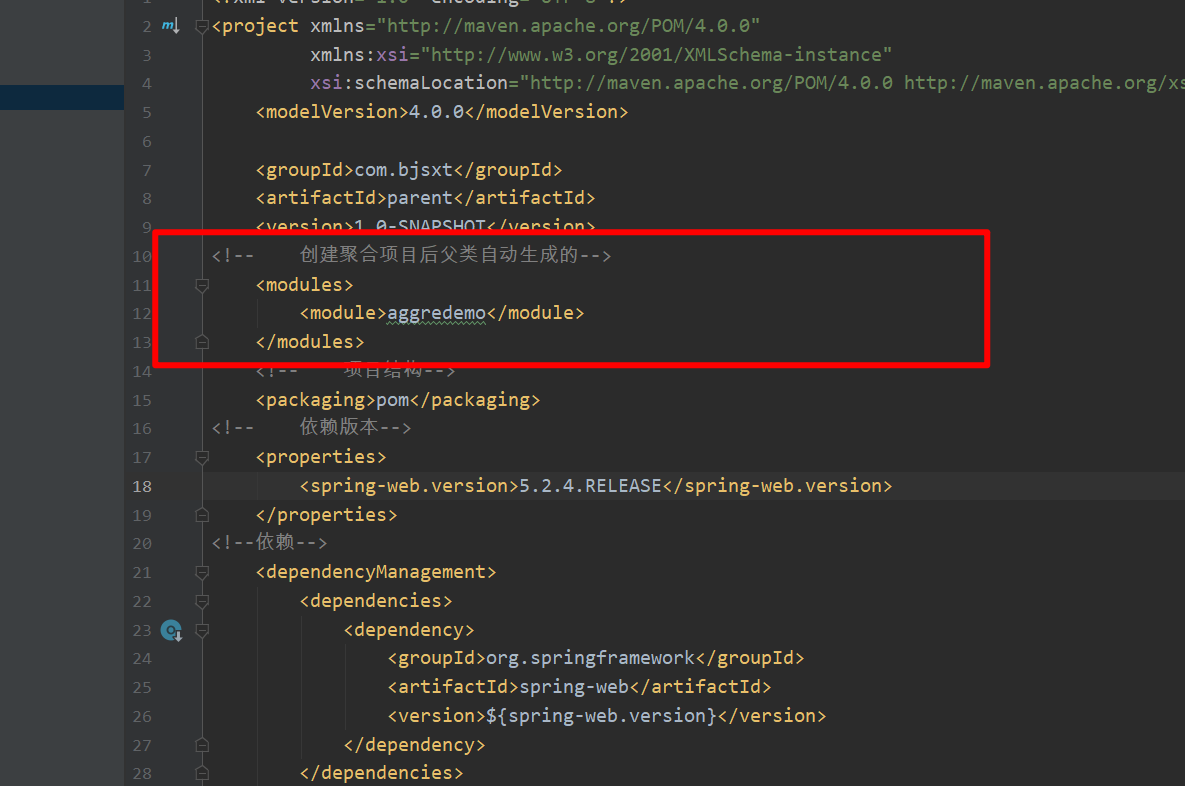
Task: Click the closing modules tag text
Action: [310, 342]
